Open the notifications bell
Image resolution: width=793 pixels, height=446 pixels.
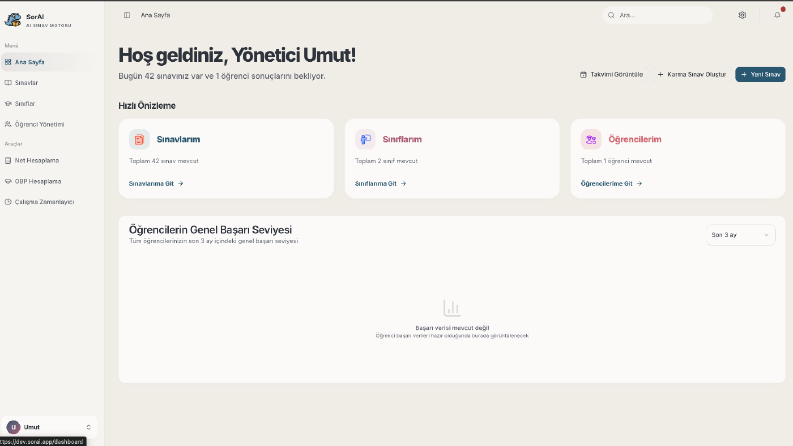tap(777, 15)
